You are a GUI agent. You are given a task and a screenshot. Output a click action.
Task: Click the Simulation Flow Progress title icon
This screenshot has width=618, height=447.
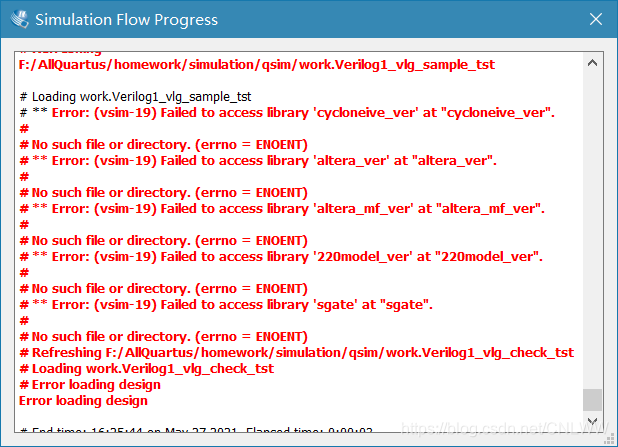coord(19,19)
